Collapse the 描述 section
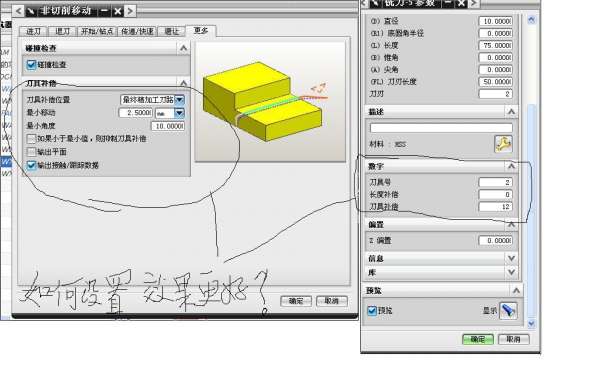This screenshot has height=380, width=600. (x=511, y=112)
